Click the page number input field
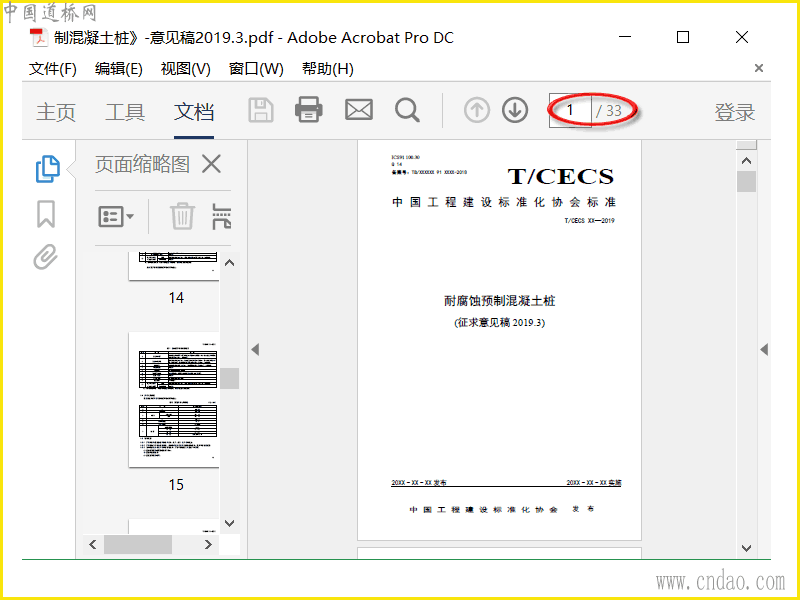The image size is (800, 600). [x=570, y=110]
